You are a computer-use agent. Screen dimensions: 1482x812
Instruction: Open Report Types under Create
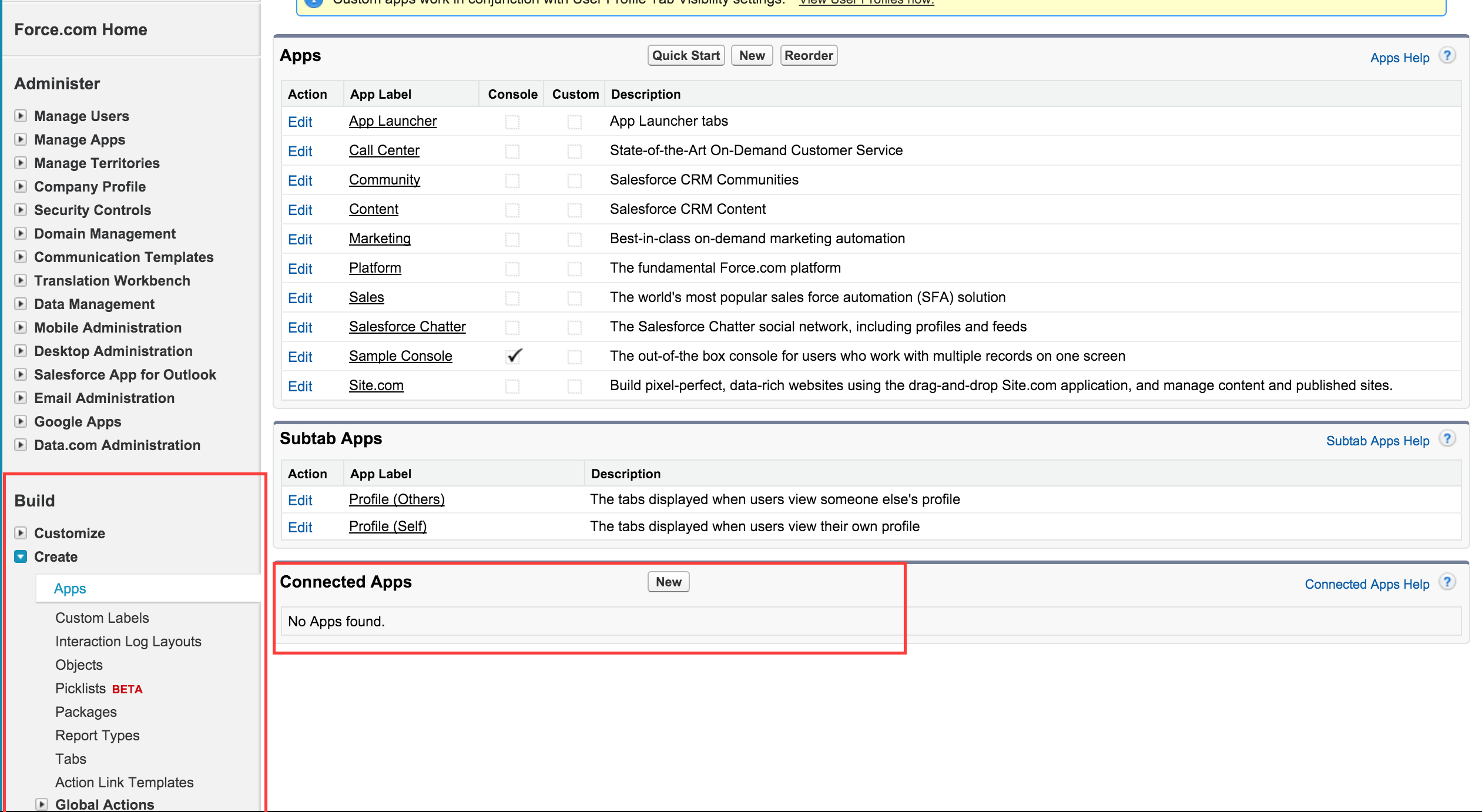tap(97, 735)
